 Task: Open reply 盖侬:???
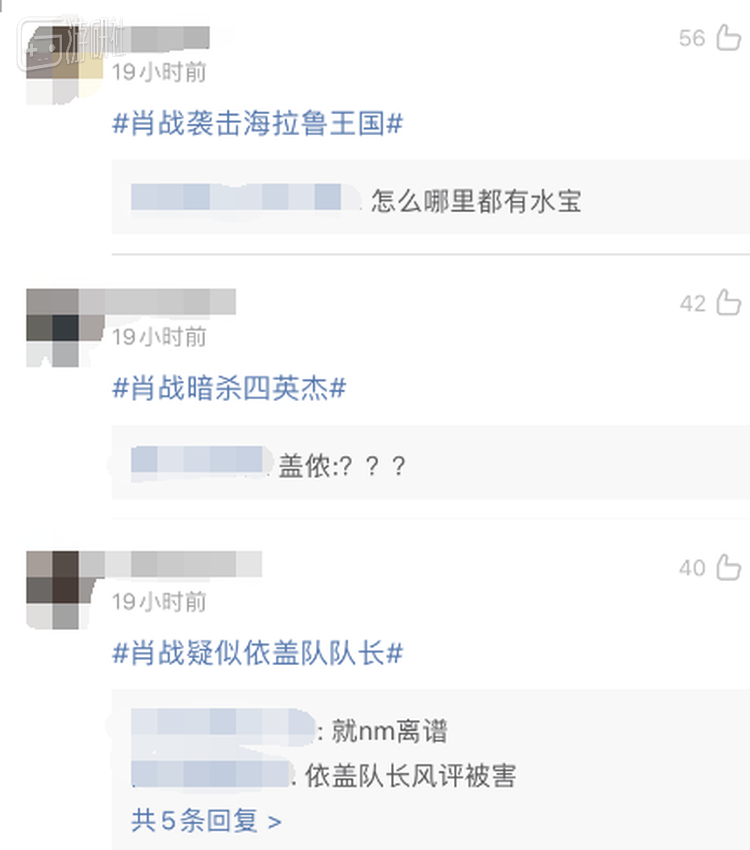coord(342,466)
